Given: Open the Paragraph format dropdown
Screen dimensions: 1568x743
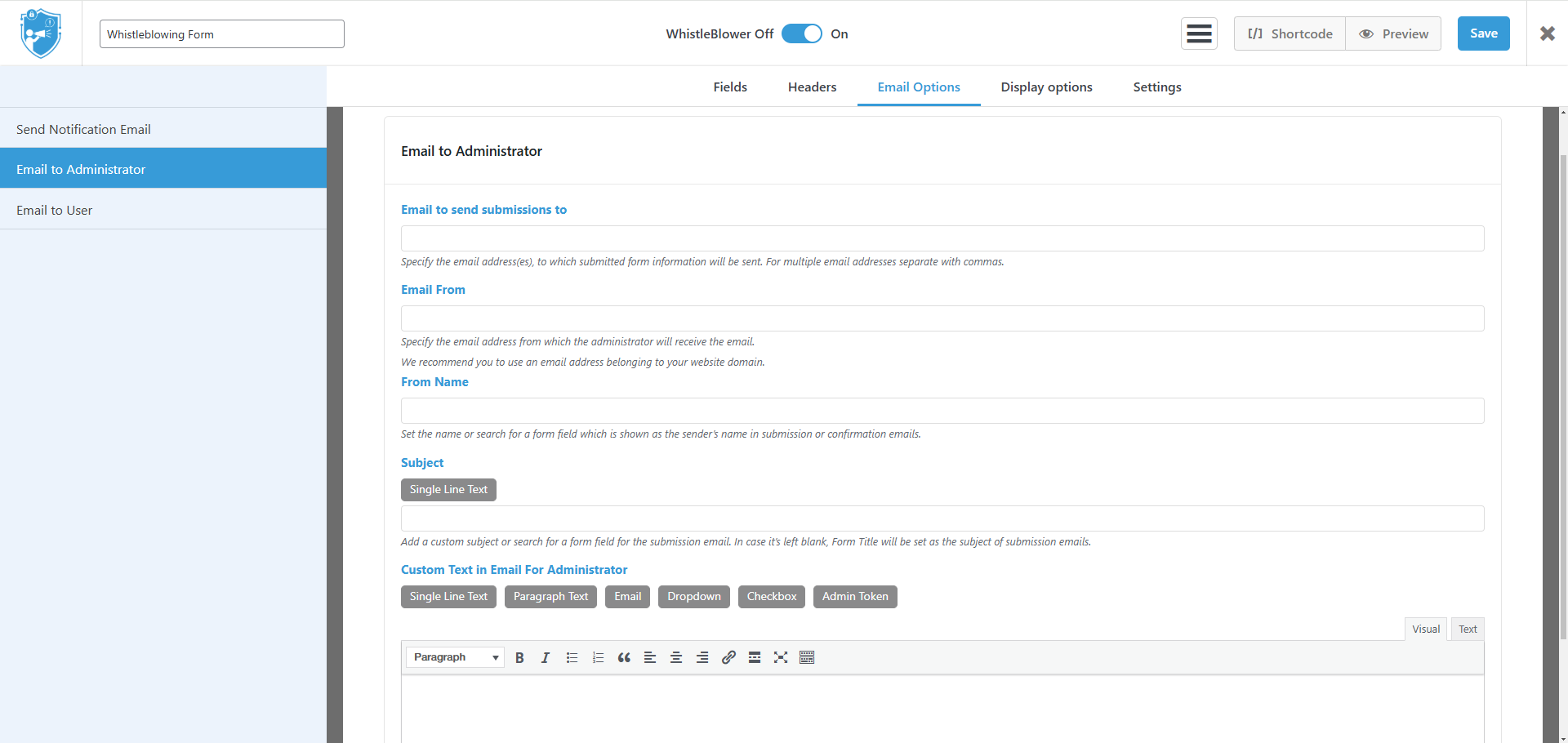Looking at the screenshot, I should click(455, 657).
